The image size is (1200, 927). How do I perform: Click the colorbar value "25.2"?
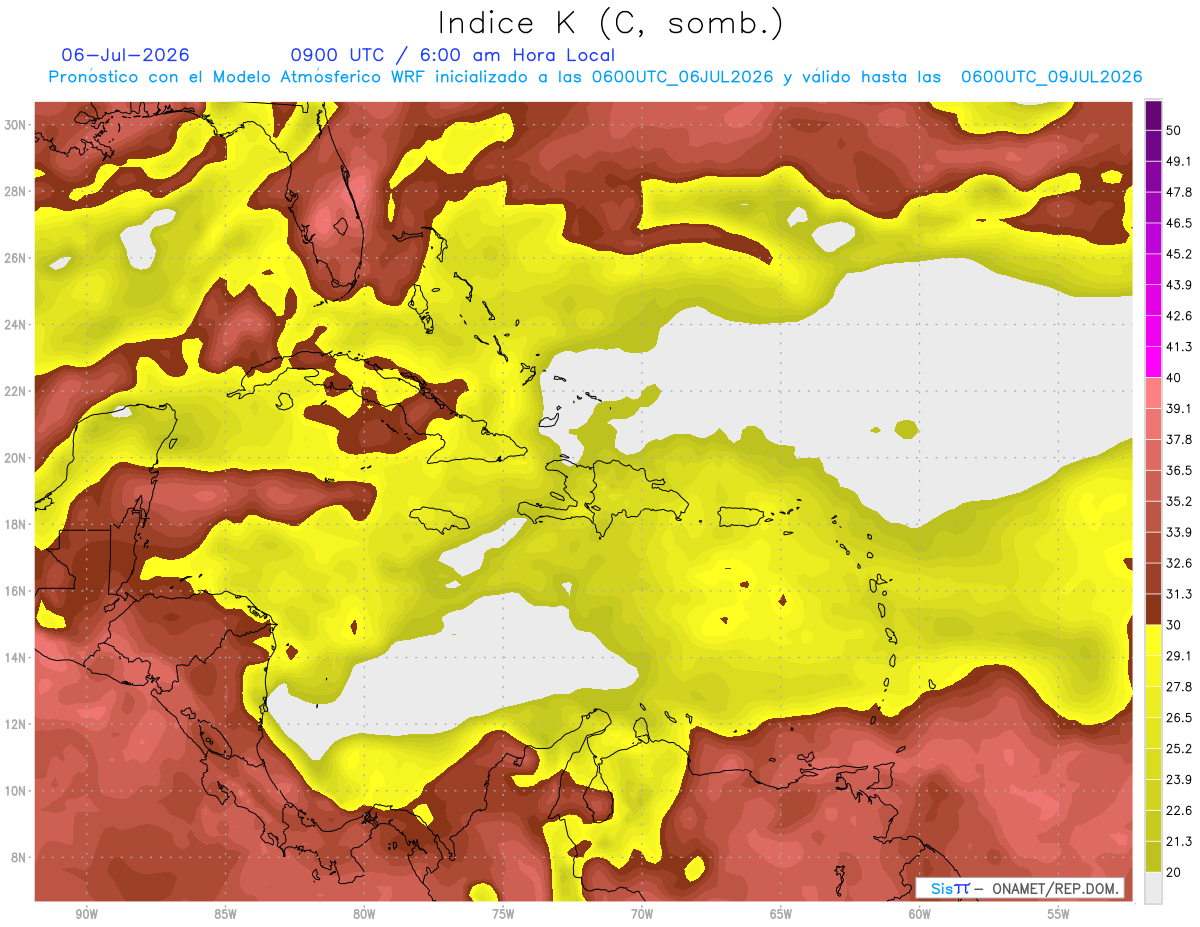click(x=1179, y=749)
